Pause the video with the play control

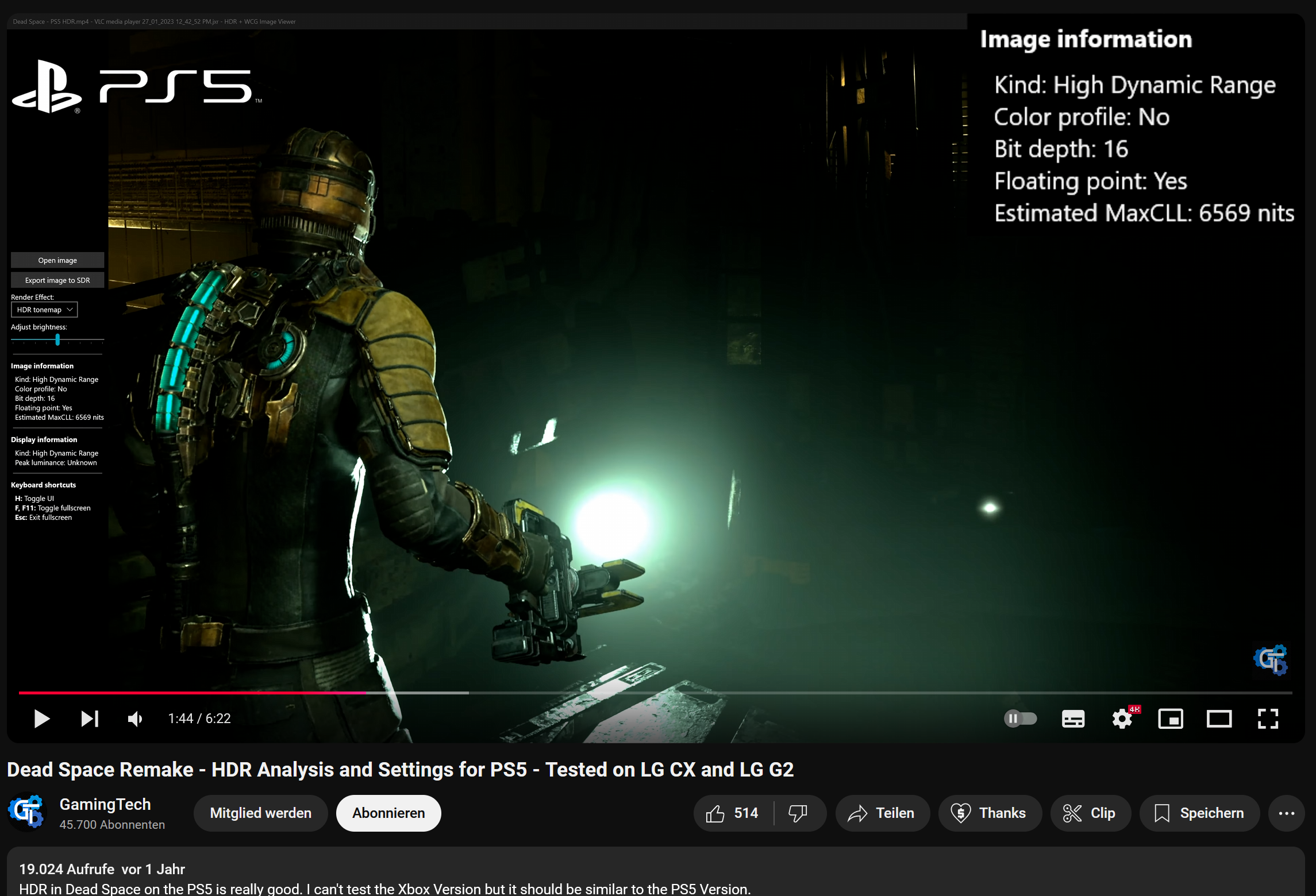coord(41,719)
